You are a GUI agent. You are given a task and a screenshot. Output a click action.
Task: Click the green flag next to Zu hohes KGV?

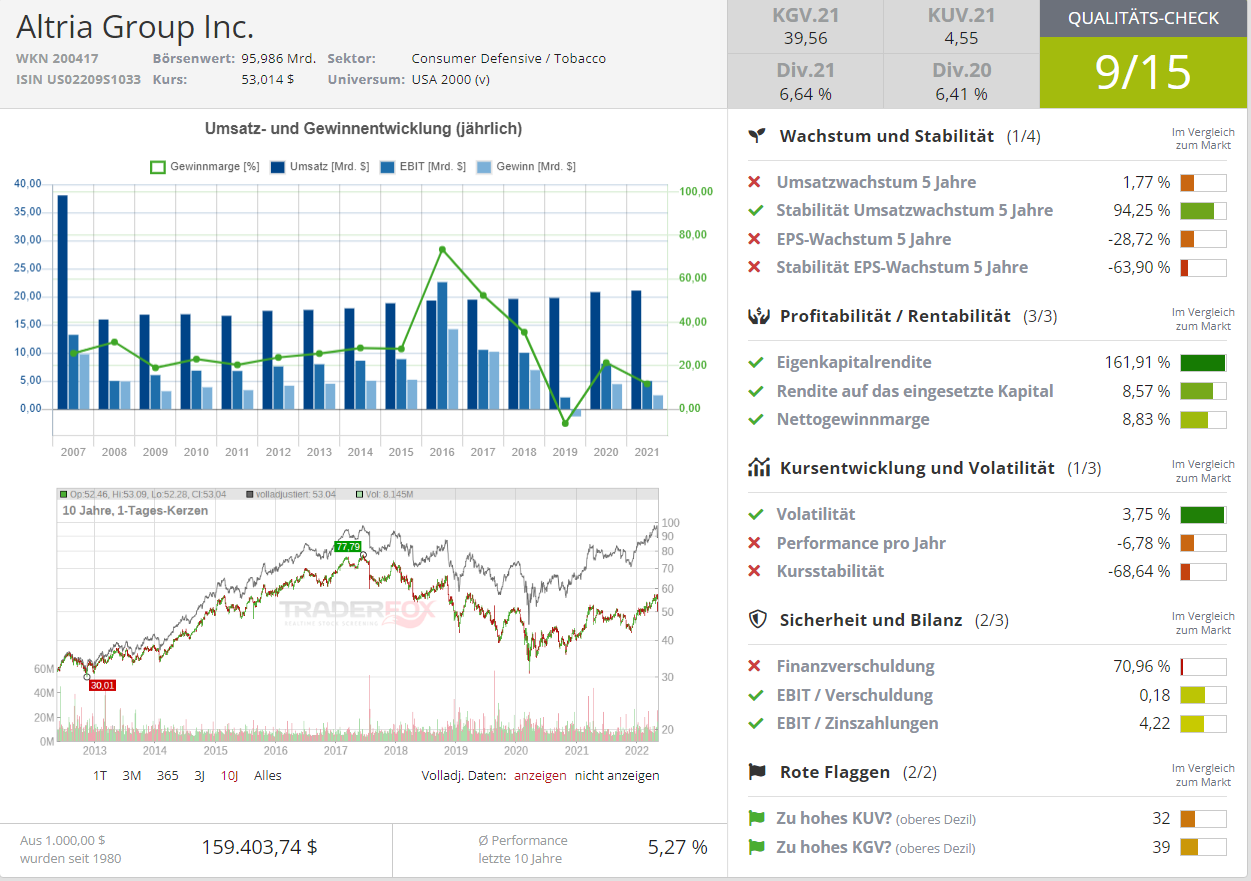tap(756, 847)
